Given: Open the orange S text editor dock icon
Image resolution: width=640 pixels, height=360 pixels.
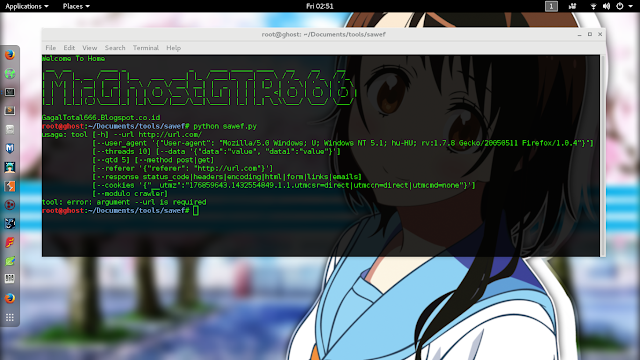Looking at the screenshot, I should (x=10, y=111).
